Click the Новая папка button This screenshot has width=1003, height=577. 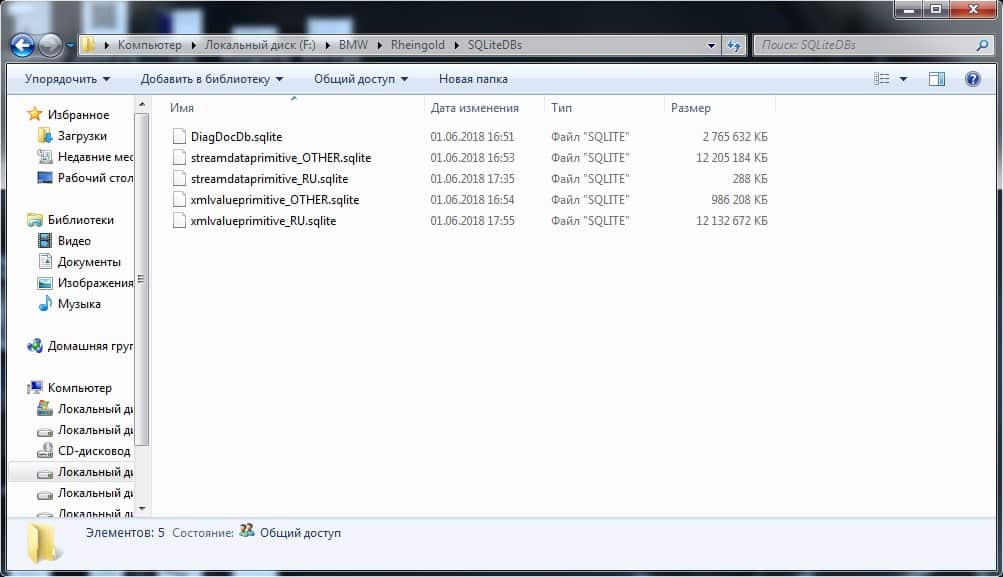(473, 79)
